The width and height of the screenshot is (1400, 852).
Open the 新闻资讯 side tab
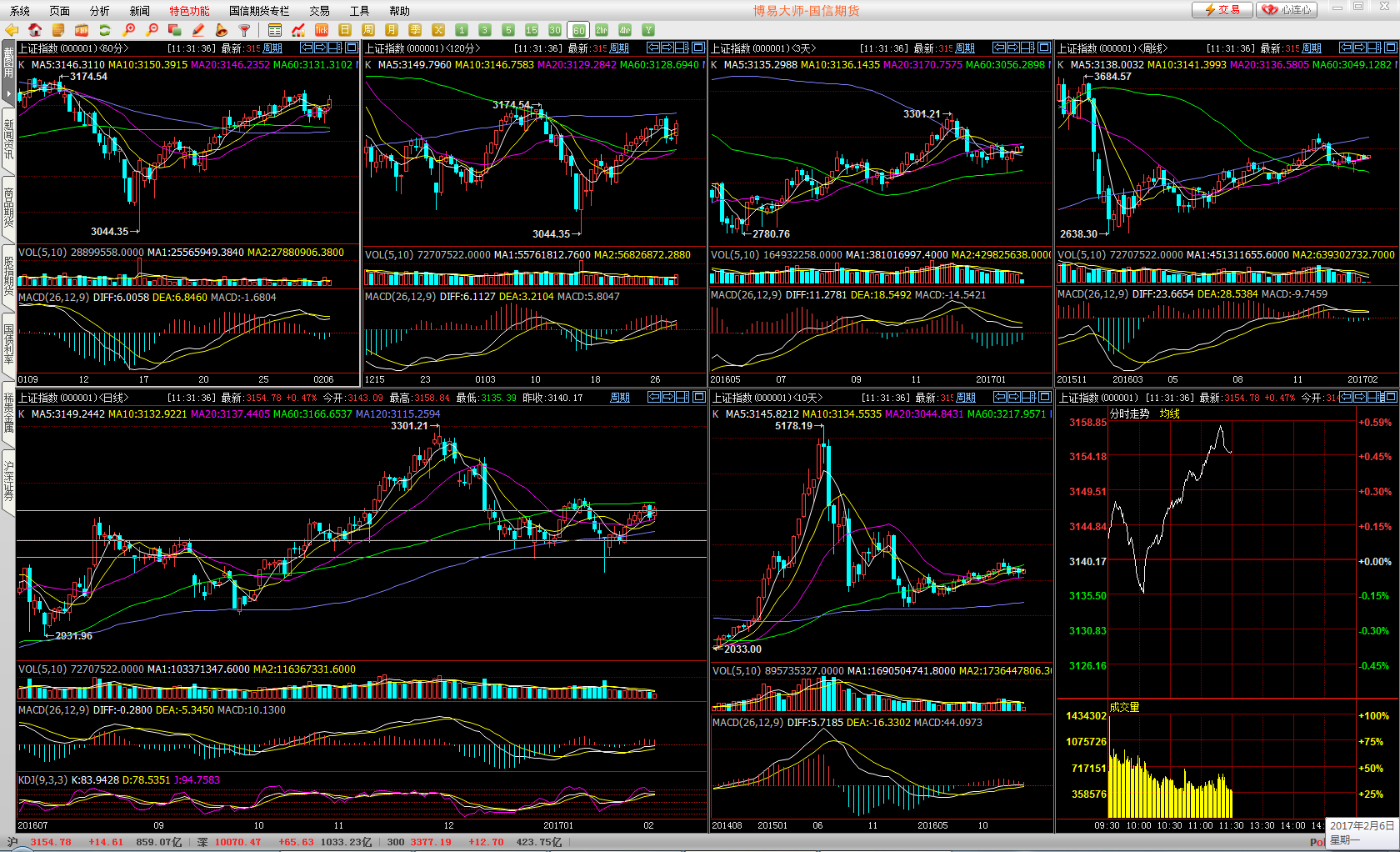[x=8, y=138]
